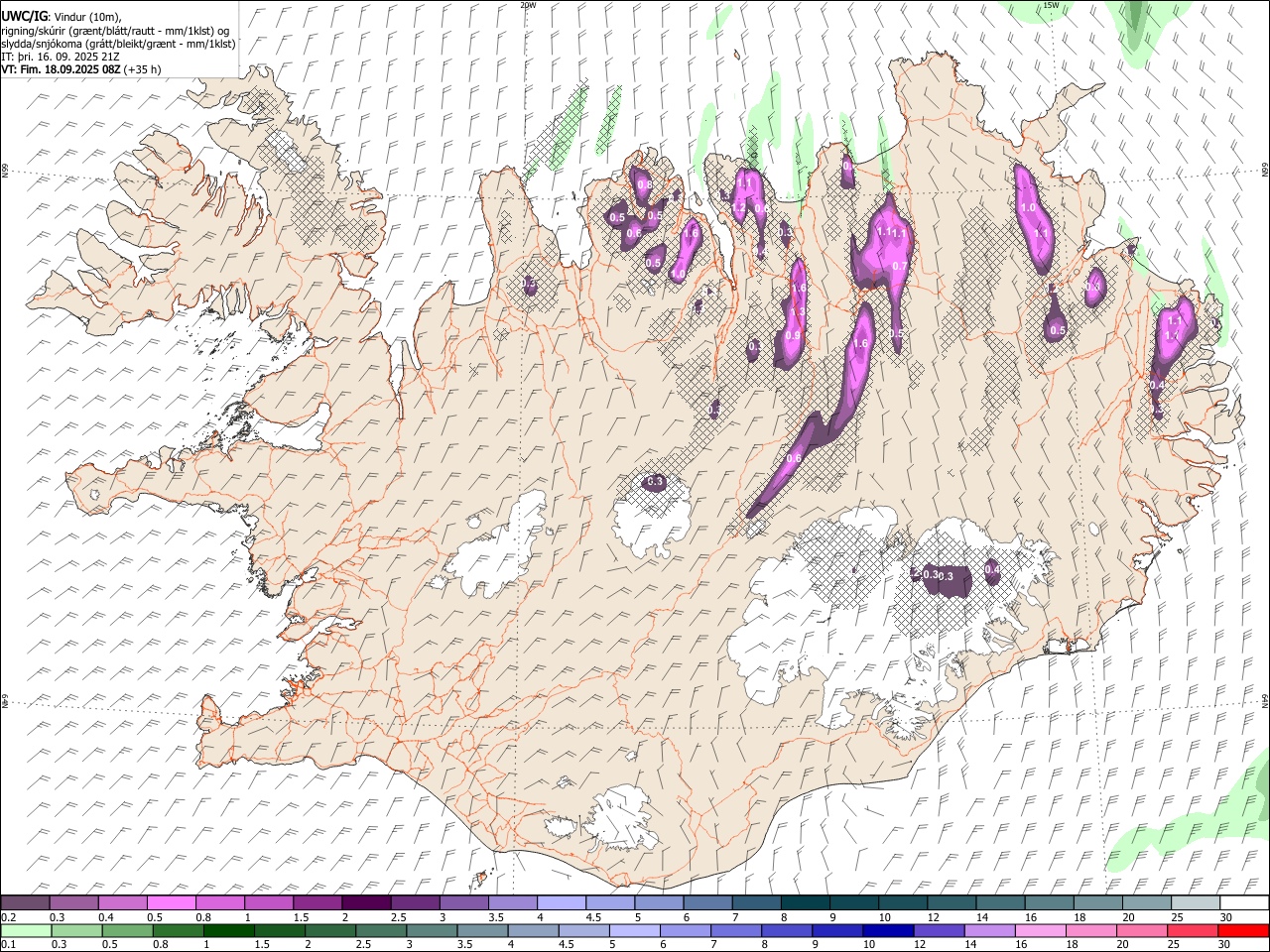The height and width of the screenshot is (952, 1270).
Task: Select the darkest purple snow swatch between 2 and 2.5
Action: [366, 902]
